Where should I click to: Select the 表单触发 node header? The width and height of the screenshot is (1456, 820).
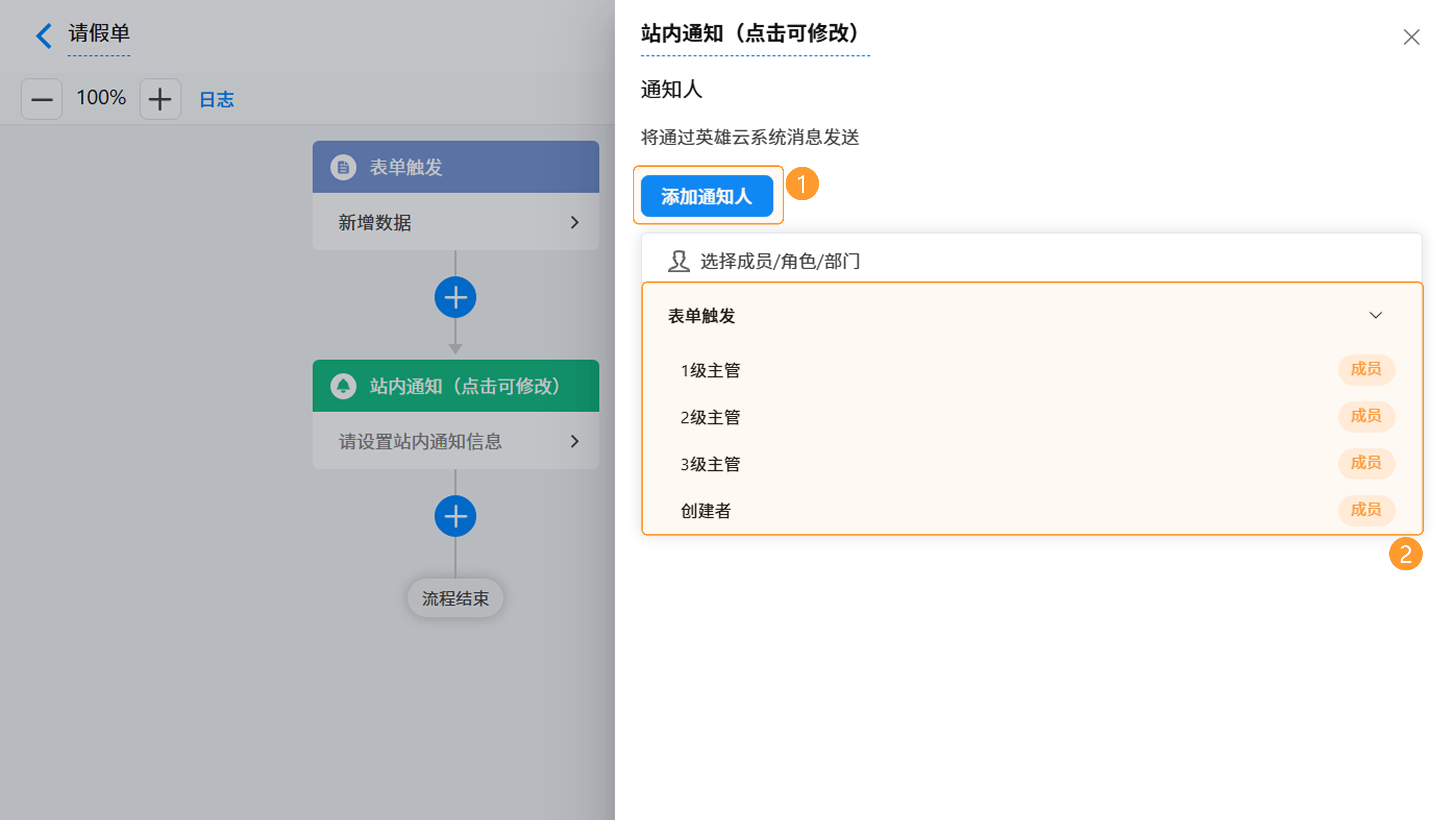(455, 167)
